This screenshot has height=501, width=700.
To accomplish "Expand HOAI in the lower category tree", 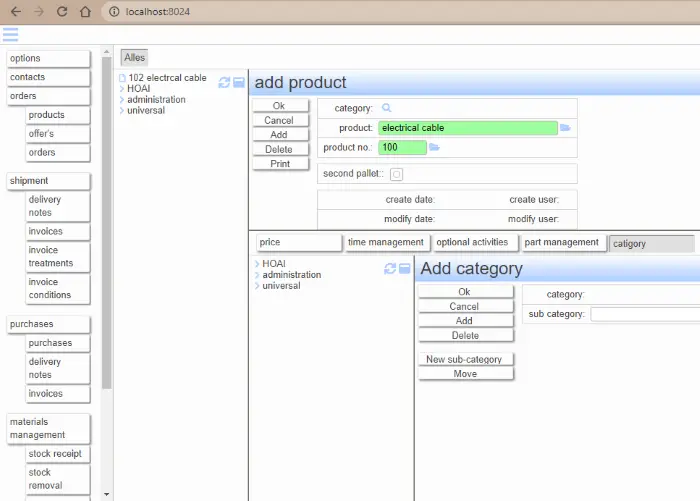I will pos(257,263).
